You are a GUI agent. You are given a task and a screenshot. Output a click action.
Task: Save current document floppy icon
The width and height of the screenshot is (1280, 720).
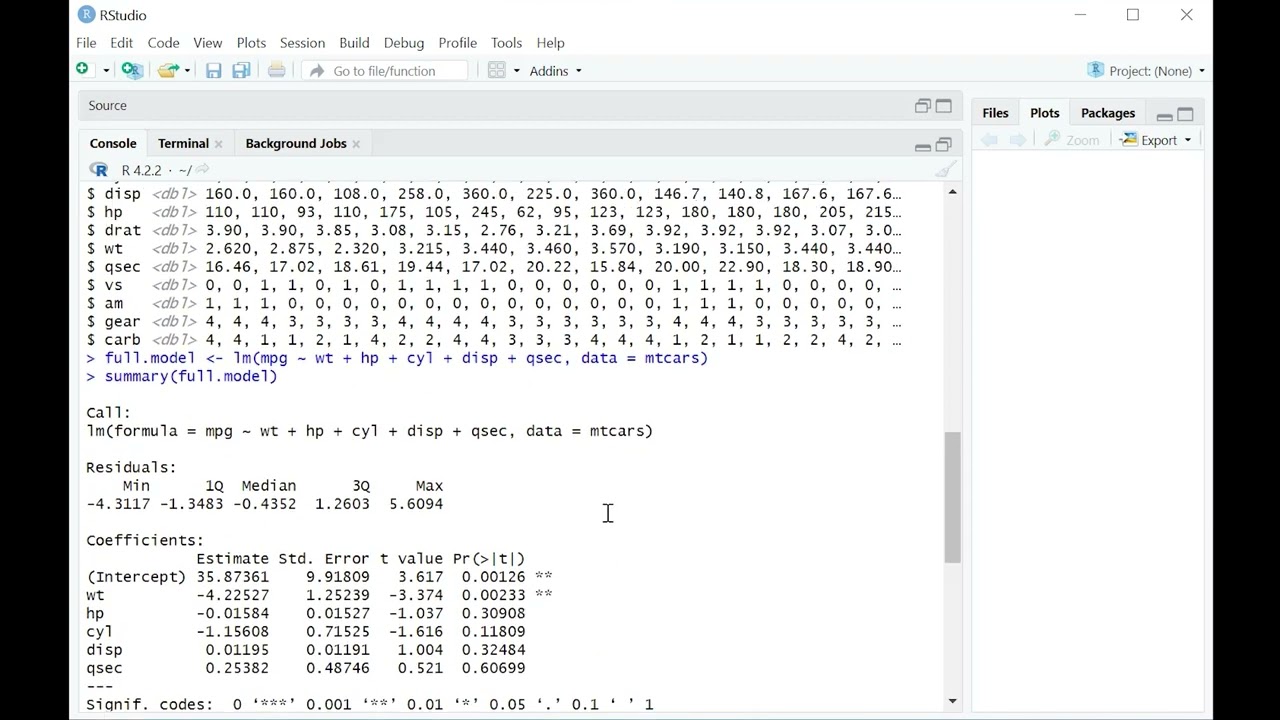coord(213,71)
